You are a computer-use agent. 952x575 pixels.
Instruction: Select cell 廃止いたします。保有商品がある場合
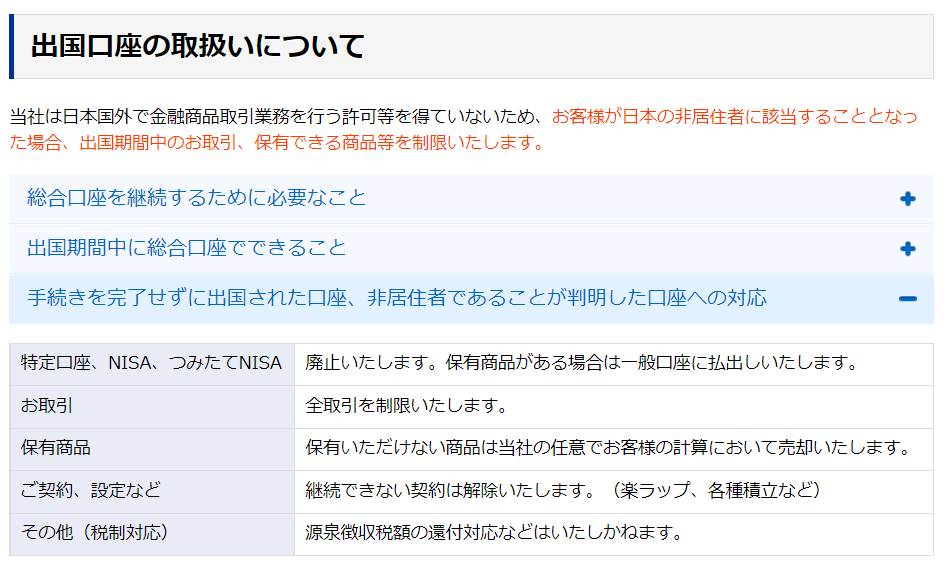[614, 364]
